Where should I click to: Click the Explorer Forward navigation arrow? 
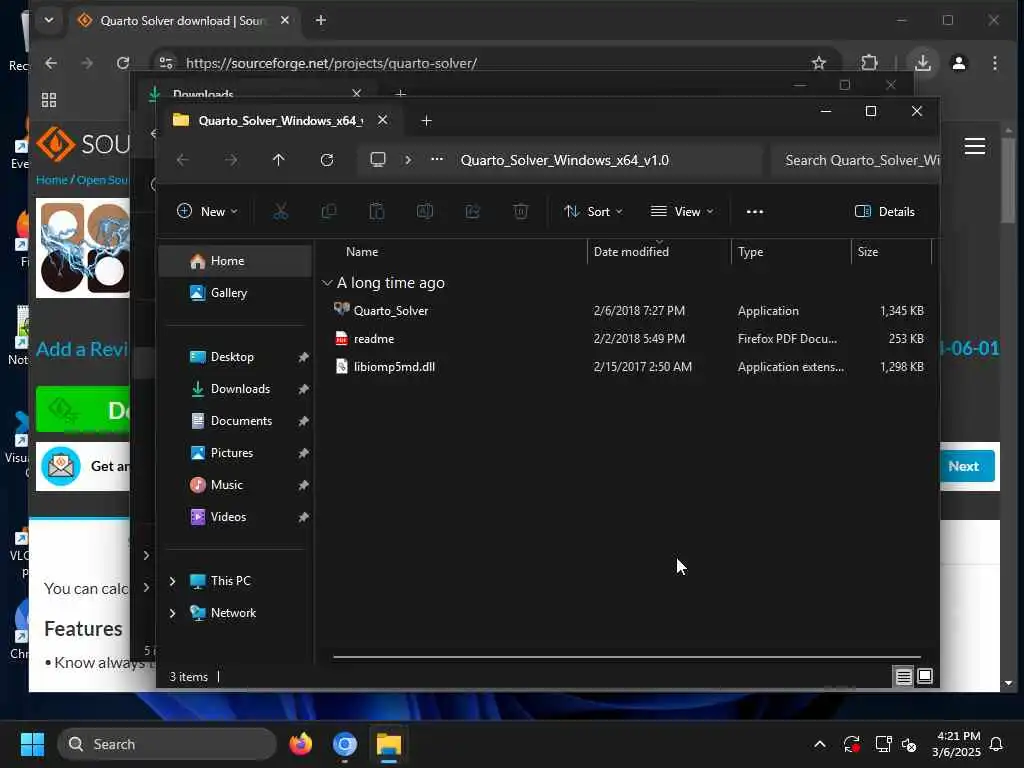(231, 160)
